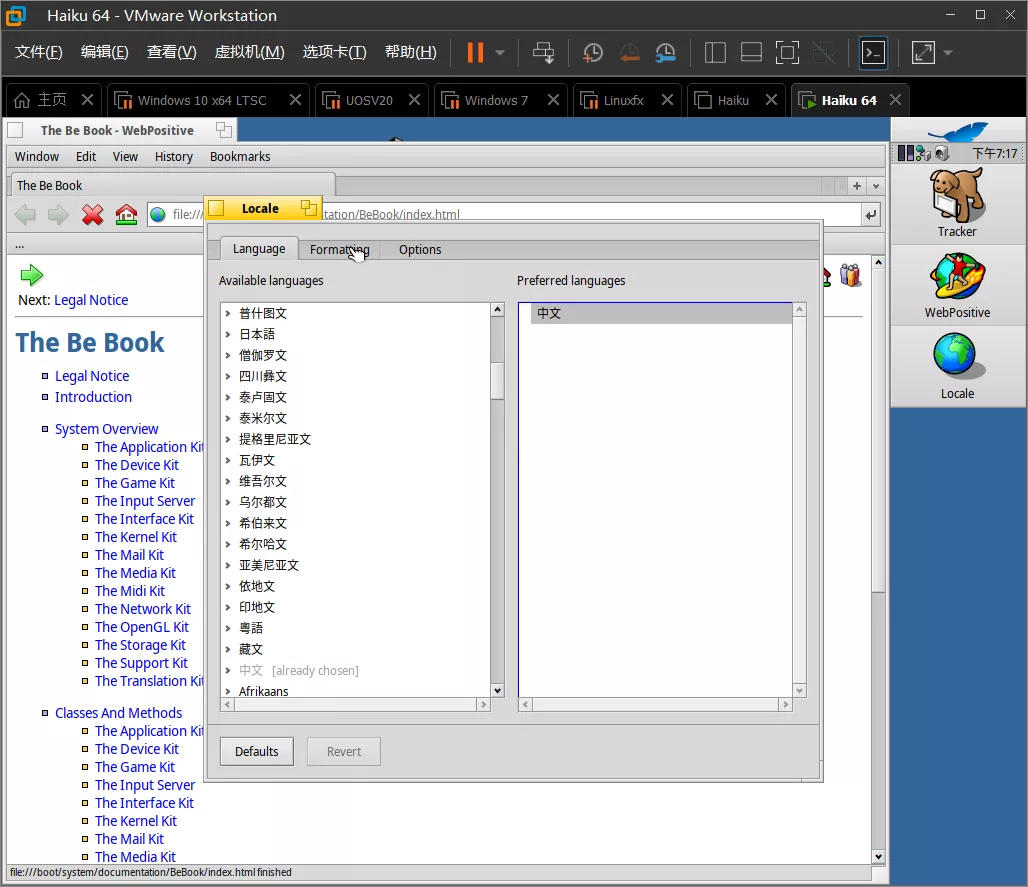Viewport: 1028px width, 887px height.
Task: Expand the Afrikaans language entry
Action: (228, 692)
